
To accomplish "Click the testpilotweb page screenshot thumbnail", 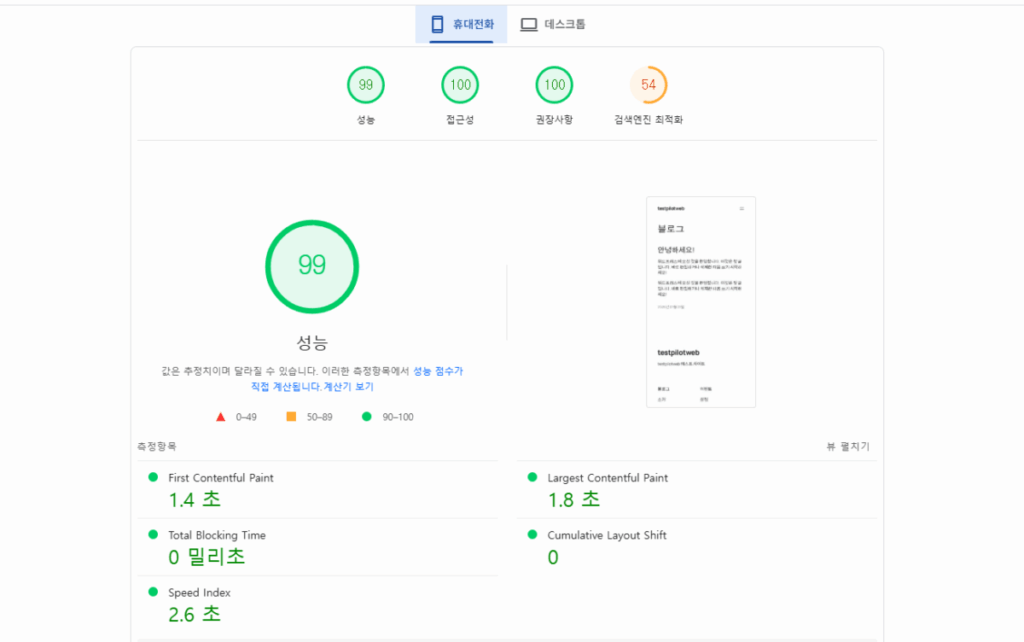I will [x=700, y=302].
